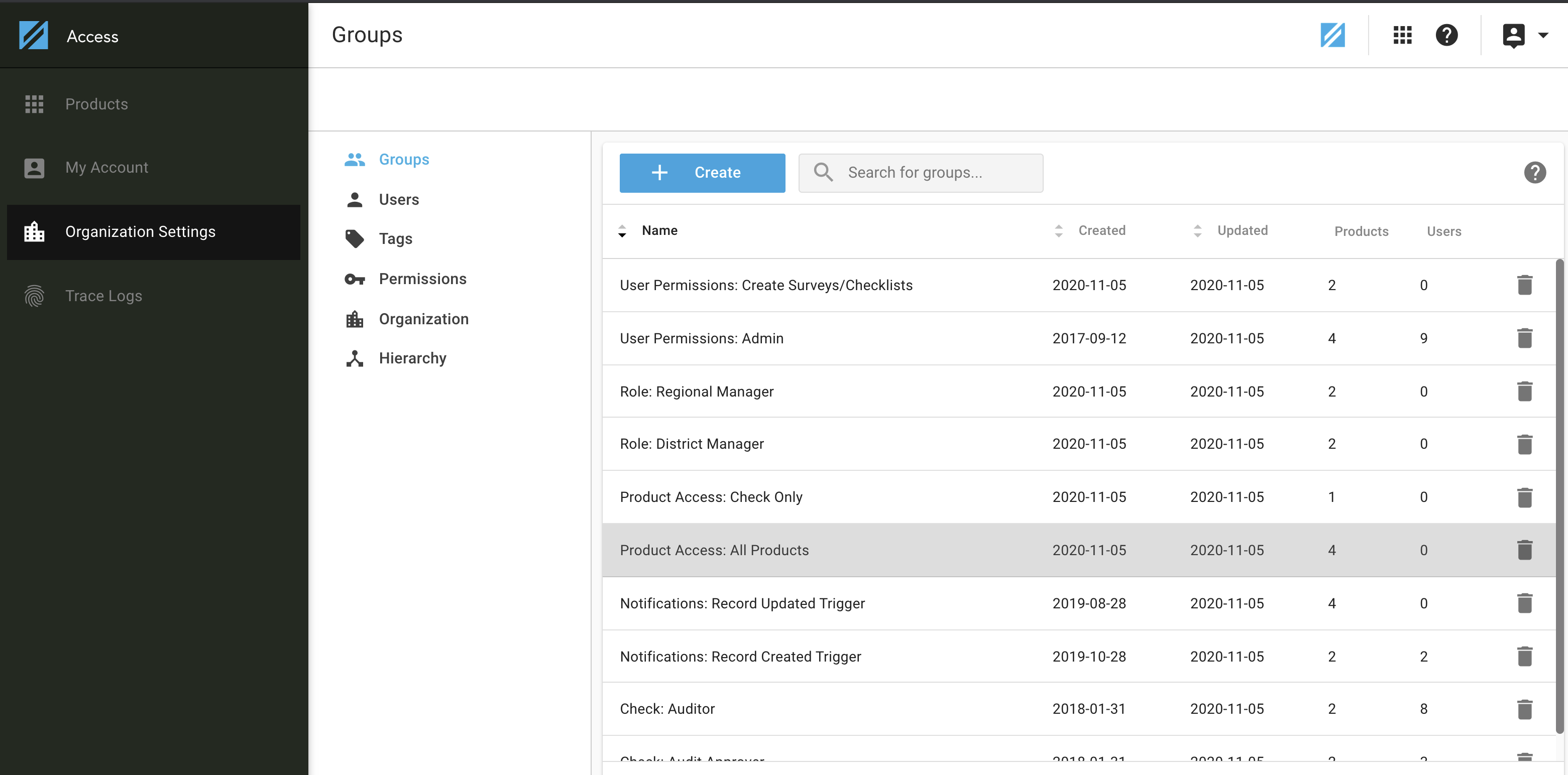Click the Organization Settings building icon
1568x775 pixels.
click(x=34, y=232)
